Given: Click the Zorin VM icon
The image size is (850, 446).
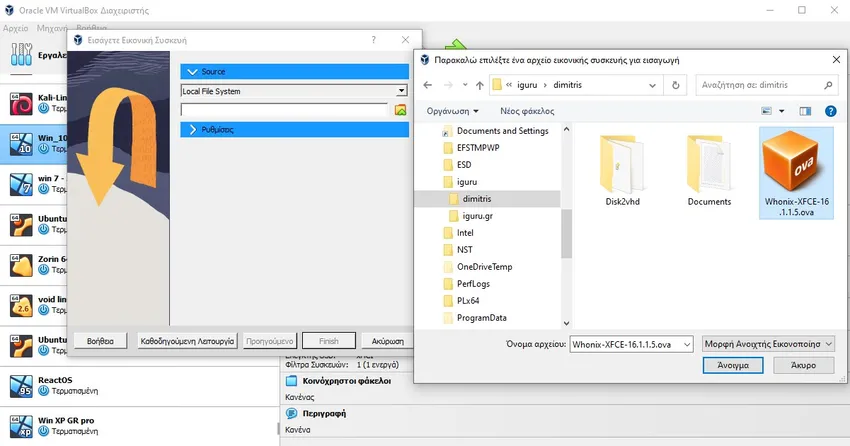Looking at the screenshot, I should (x=21, y=265).
